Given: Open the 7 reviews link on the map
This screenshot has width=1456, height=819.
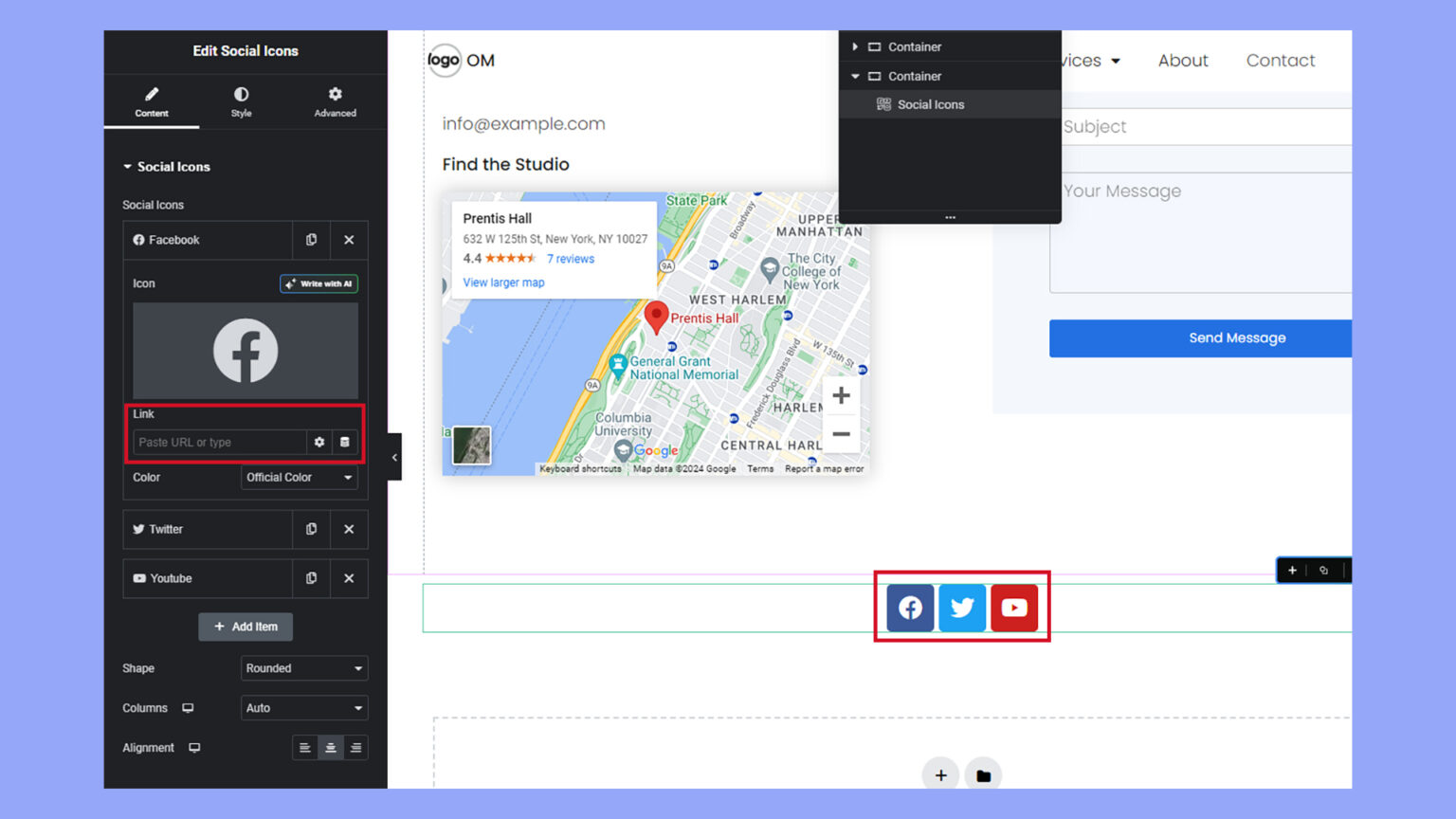Looking at the screenshot, I should pos(571,258).
